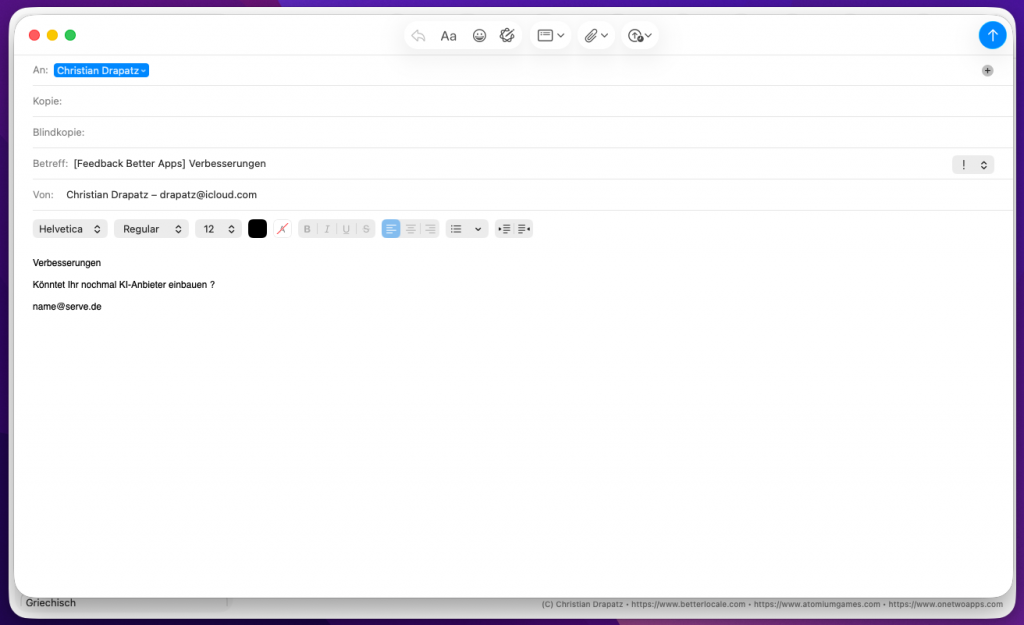Open the Regular font style dropdown

151,229
